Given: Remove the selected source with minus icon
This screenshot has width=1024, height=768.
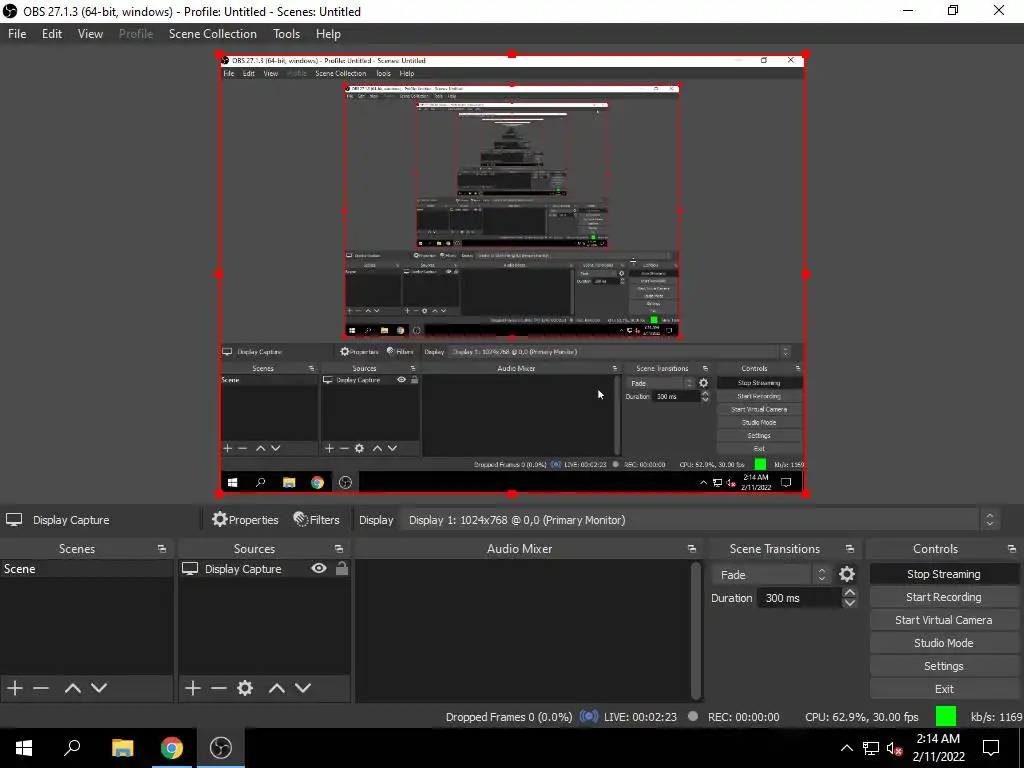Looking at the screenshot, I should click(219, 688).
